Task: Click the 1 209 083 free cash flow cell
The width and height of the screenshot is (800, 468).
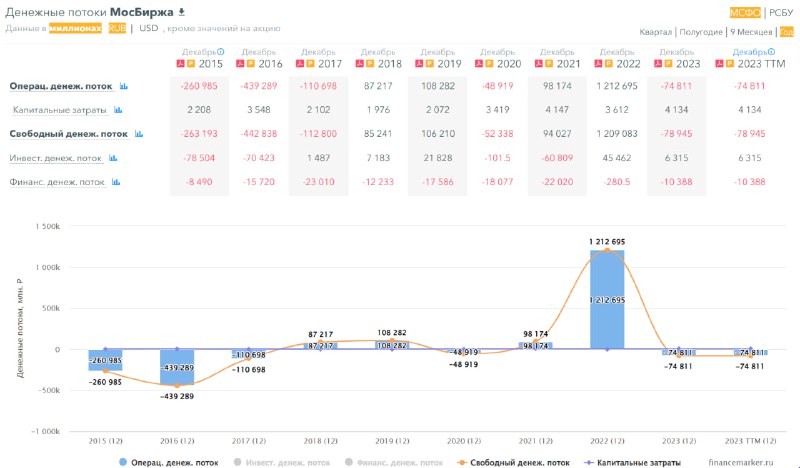Action: [x=617, y=134]
